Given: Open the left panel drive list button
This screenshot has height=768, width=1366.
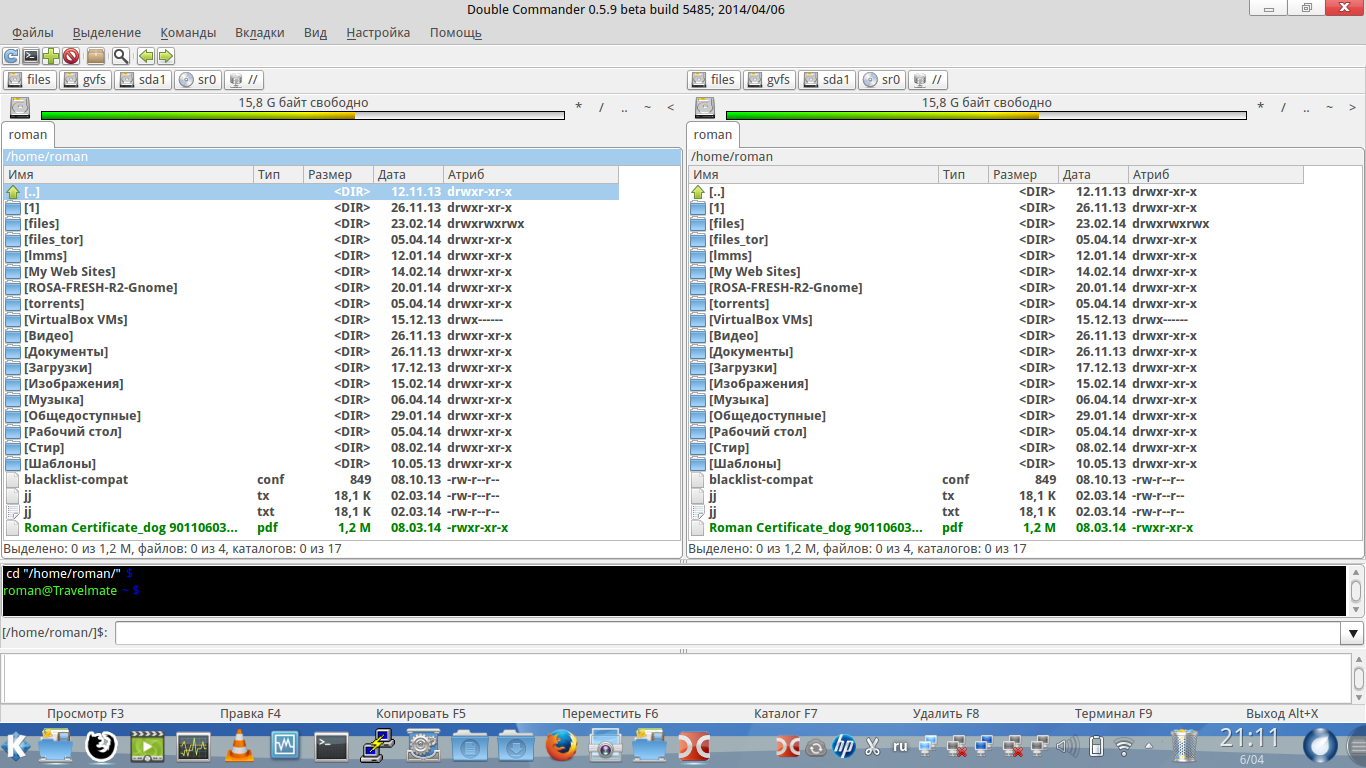Looking at the screenshot, I should (20, 108).
